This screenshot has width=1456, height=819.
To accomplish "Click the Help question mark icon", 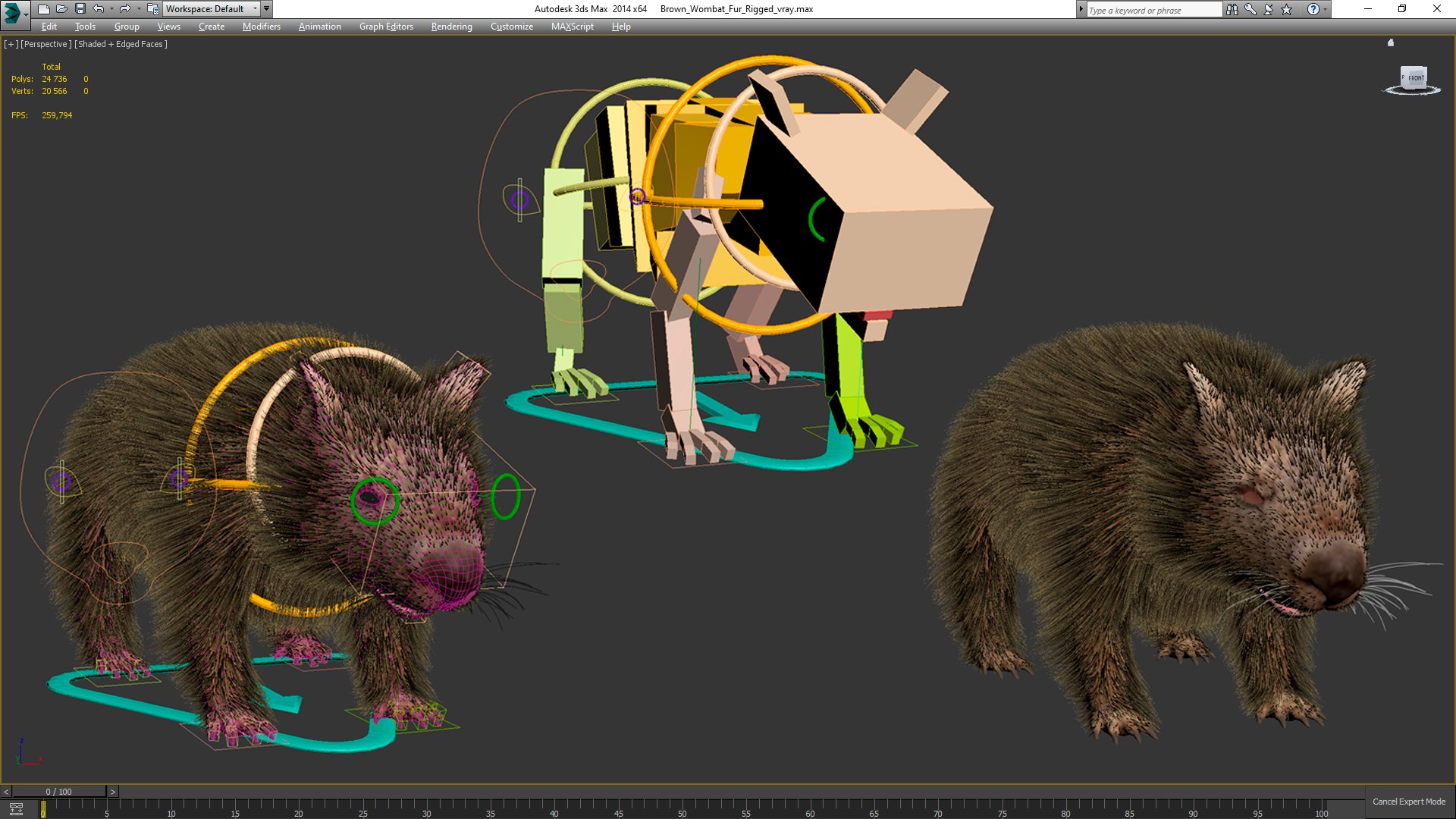I will [1313, 9].
